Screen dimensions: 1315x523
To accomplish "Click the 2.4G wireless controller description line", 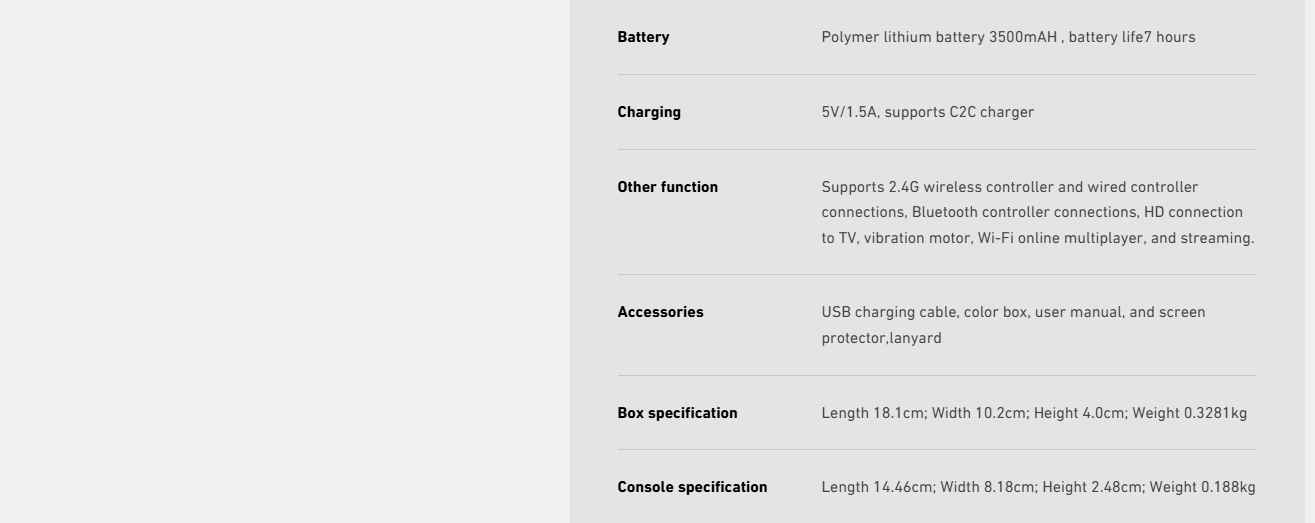I will [1010, 187].
